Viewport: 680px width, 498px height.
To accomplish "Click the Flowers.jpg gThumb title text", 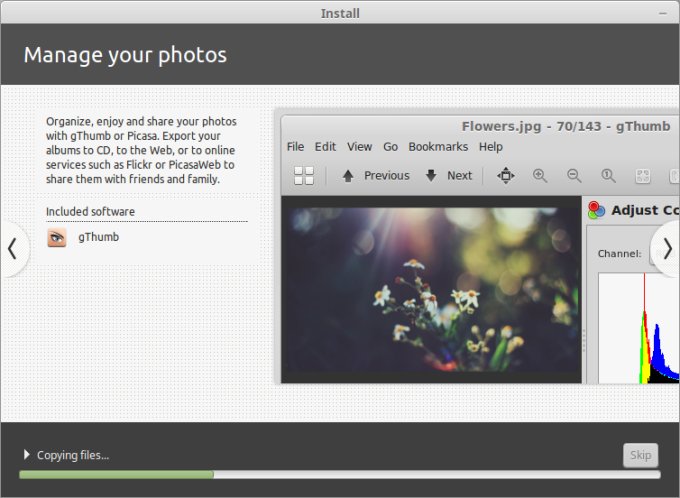I will 566,126.
